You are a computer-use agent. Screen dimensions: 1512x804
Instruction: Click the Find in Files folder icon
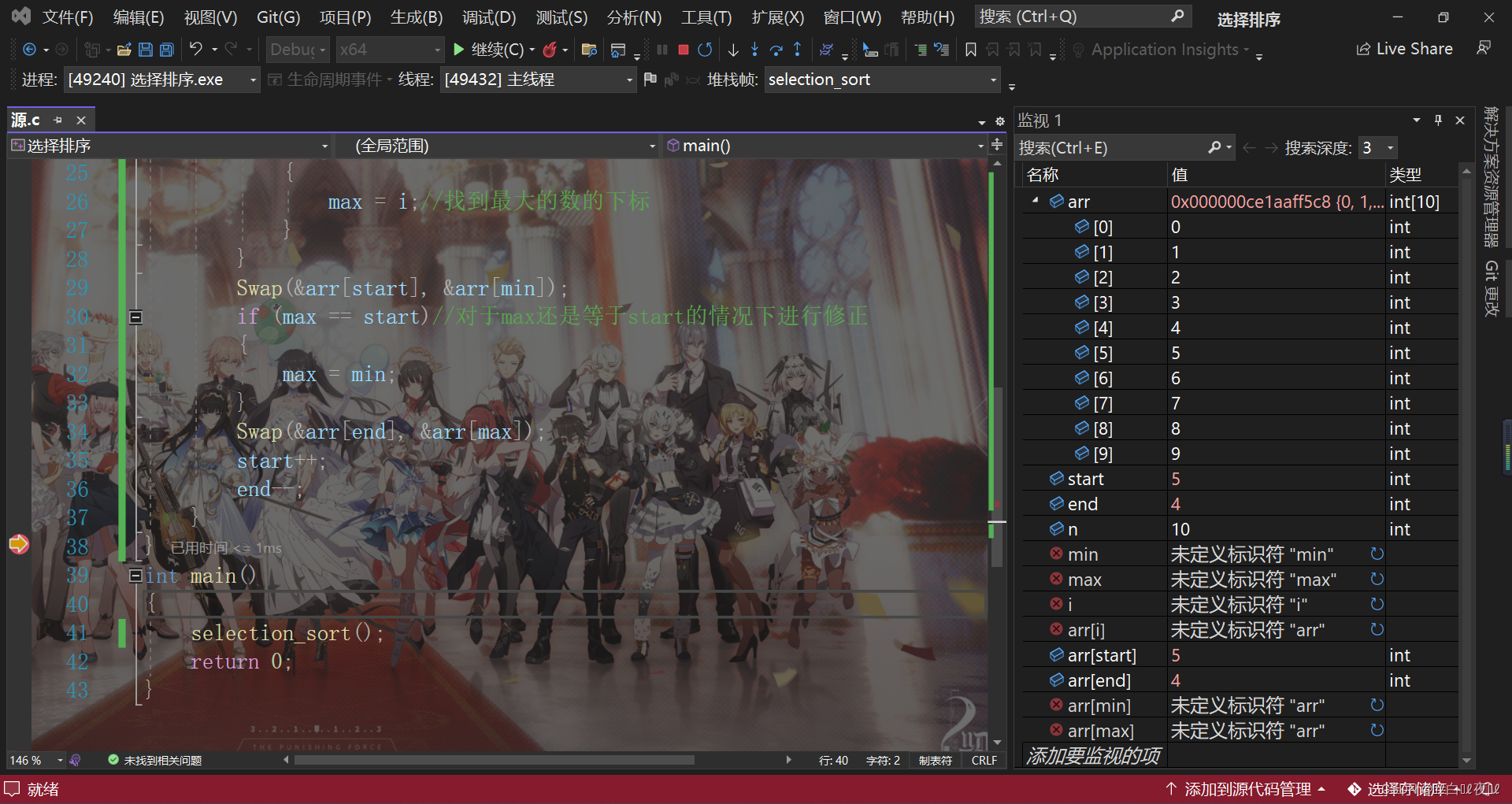pyautogui.click(x=589, y=50)
